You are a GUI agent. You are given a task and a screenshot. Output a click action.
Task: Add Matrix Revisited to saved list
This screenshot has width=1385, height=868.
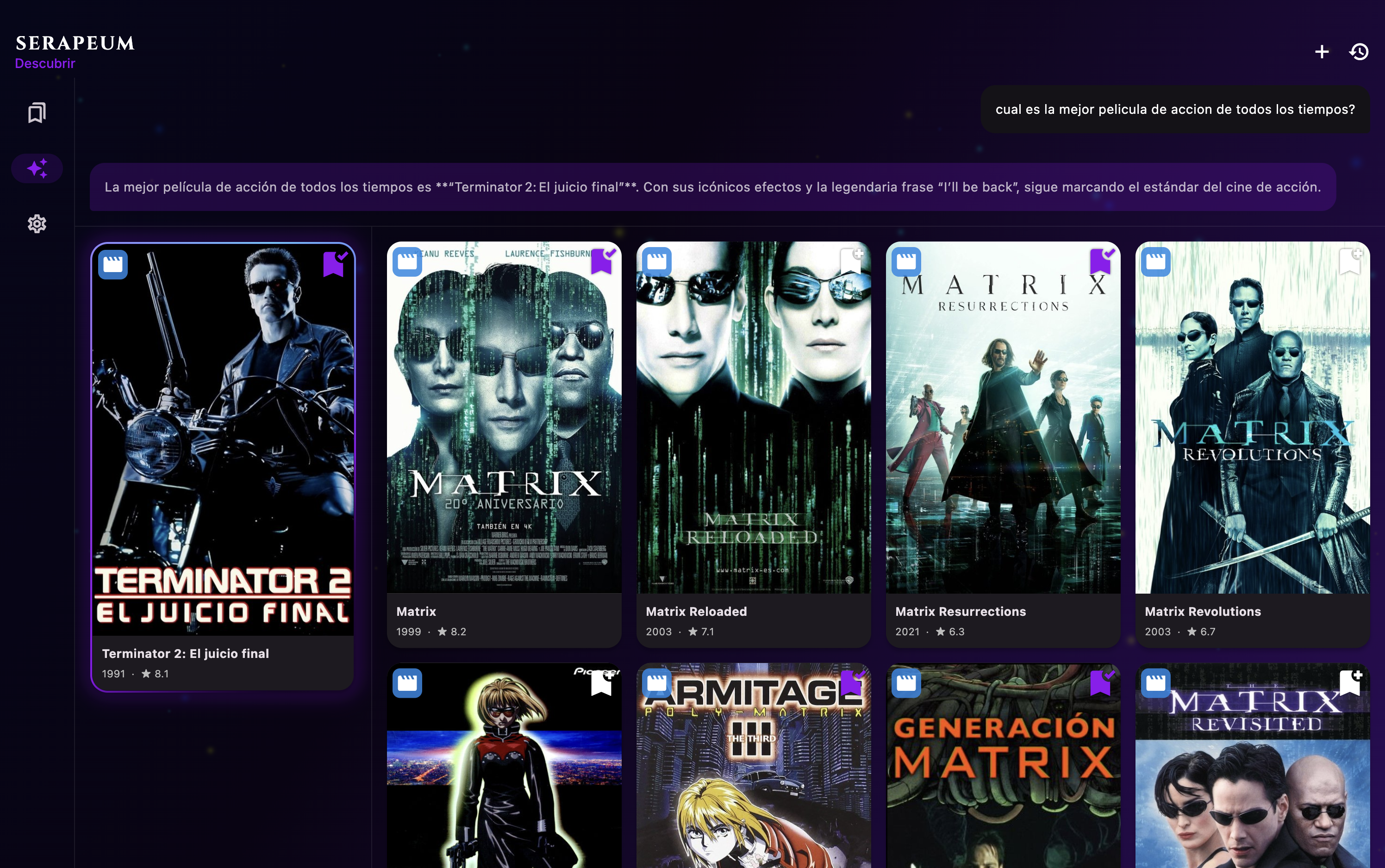click(x=1351, y=682)
